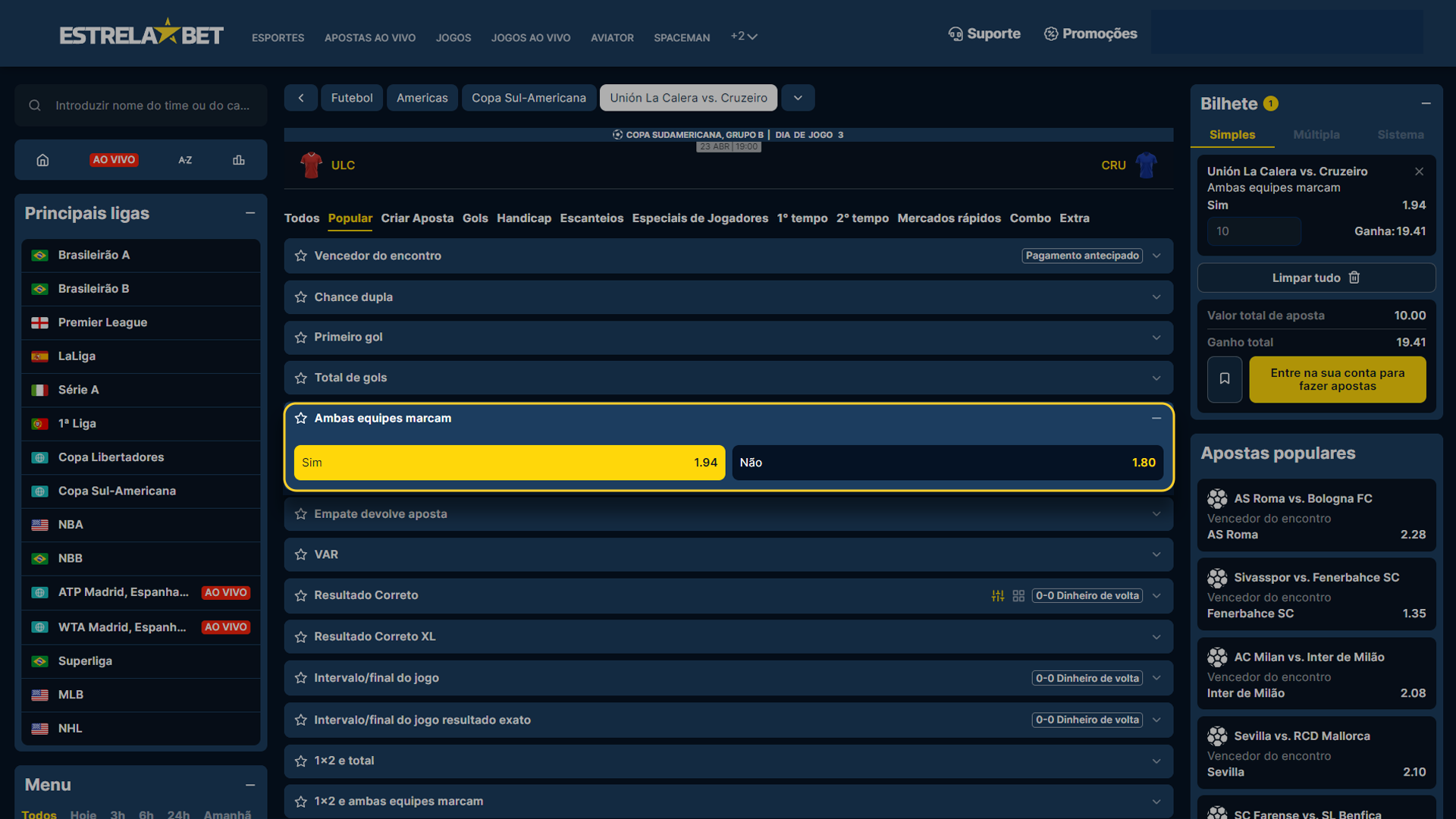Collapse the Principais ligas panel
Image resolution: width=1456 pixels, height=819 pixels.
[250, 213]
